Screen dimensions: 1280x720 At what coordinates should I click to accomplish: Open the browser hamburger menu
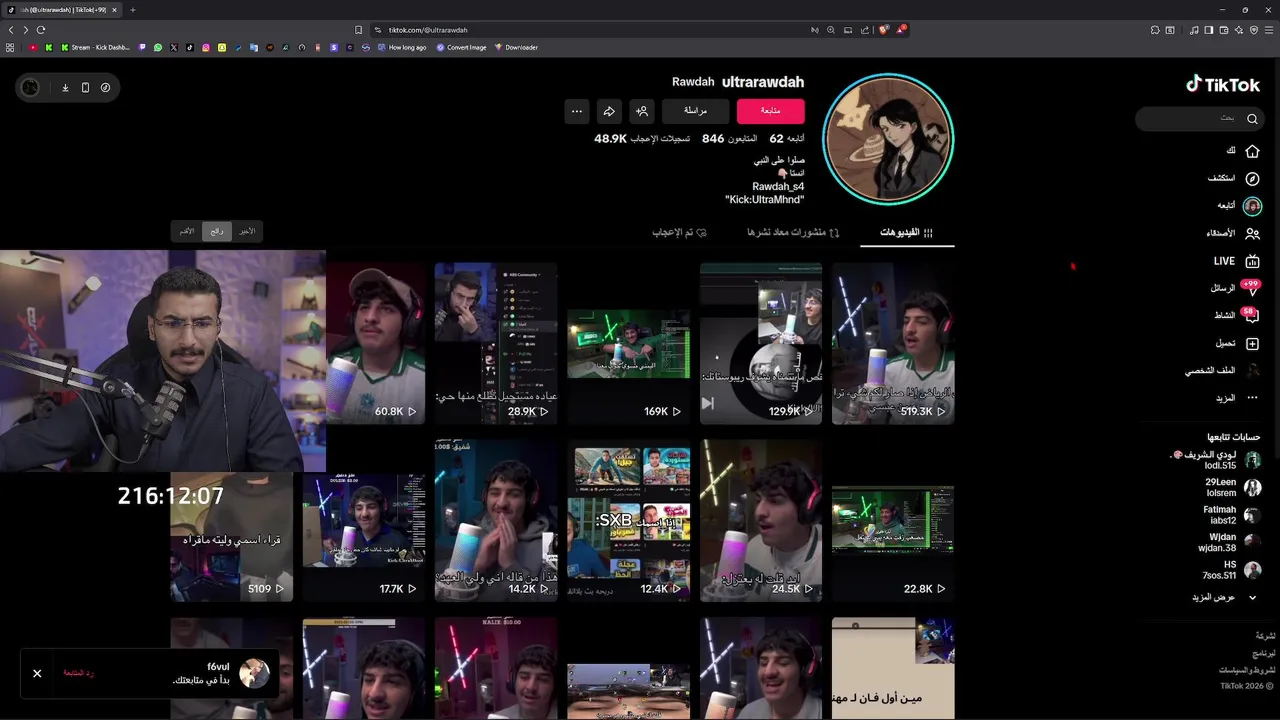1268,30
